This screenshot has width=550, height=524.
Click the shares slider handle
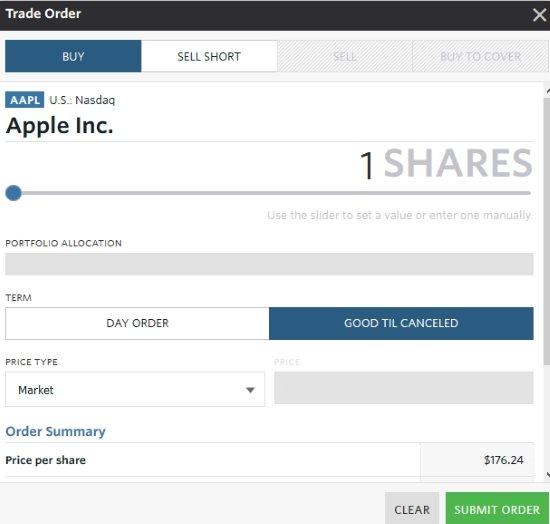tap(14, 193)
